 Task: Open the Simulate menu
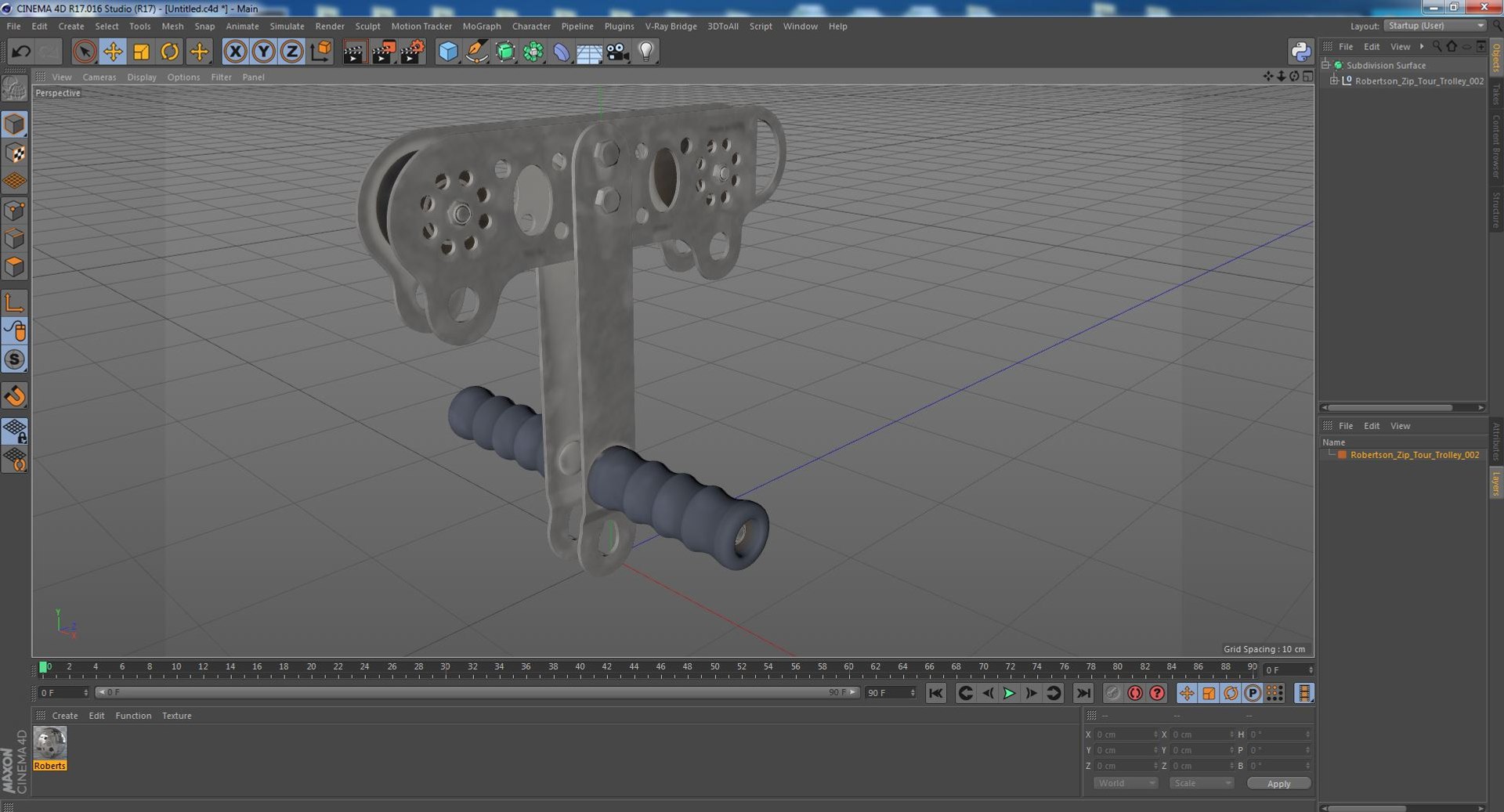click(x=287, y=26)
